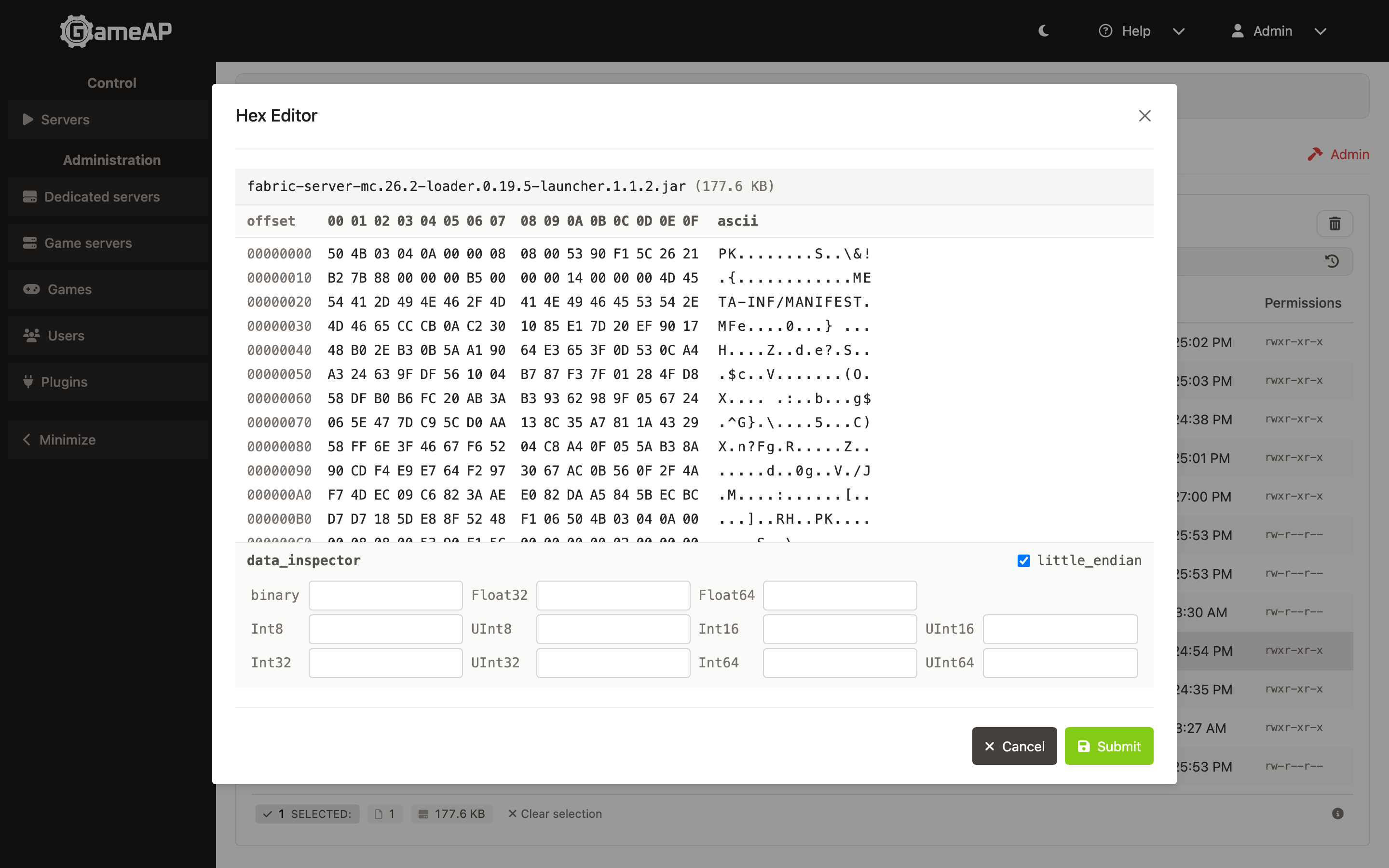The width and height of the screenshot is (1389, 868).
Task: Click the Submit button
Action: click(1109, 746)
